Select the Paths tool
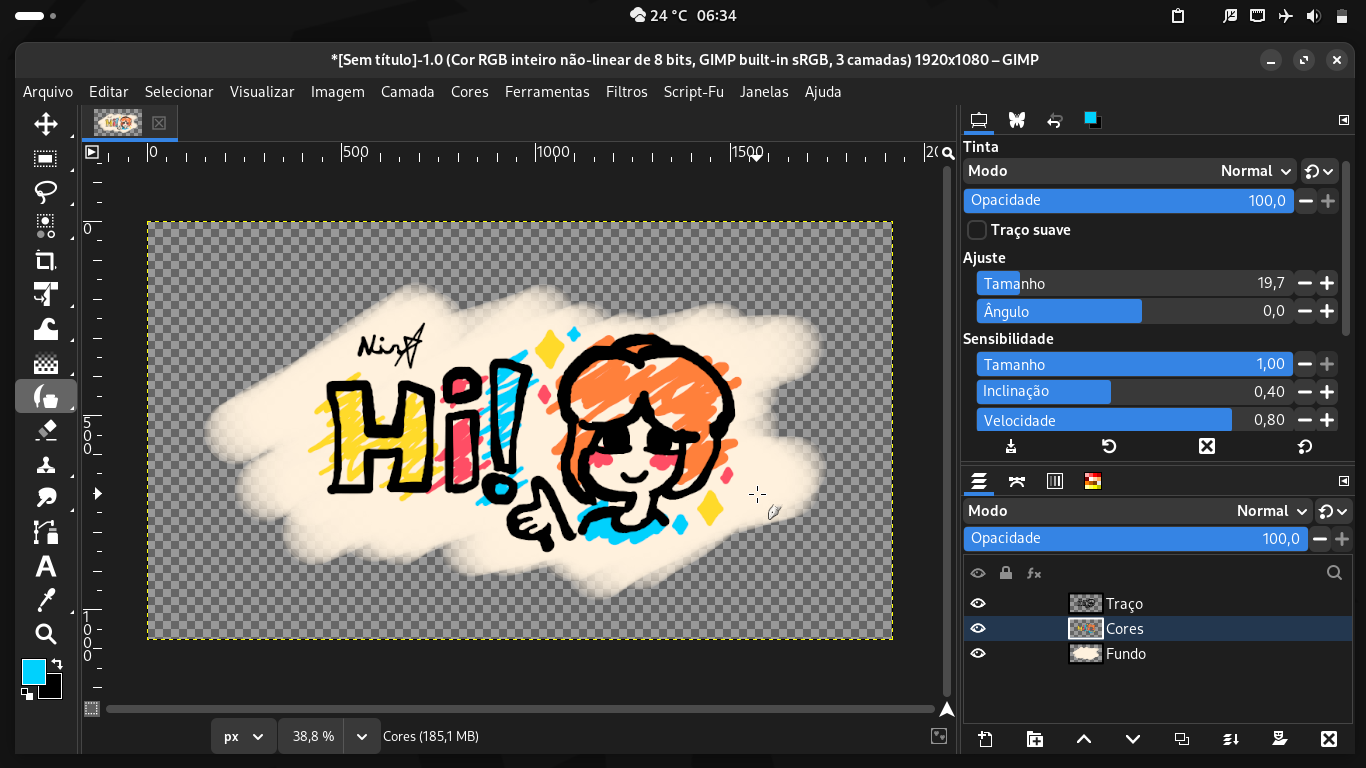Viewport: 1366px width, 768px height. (x=45, y=532)
